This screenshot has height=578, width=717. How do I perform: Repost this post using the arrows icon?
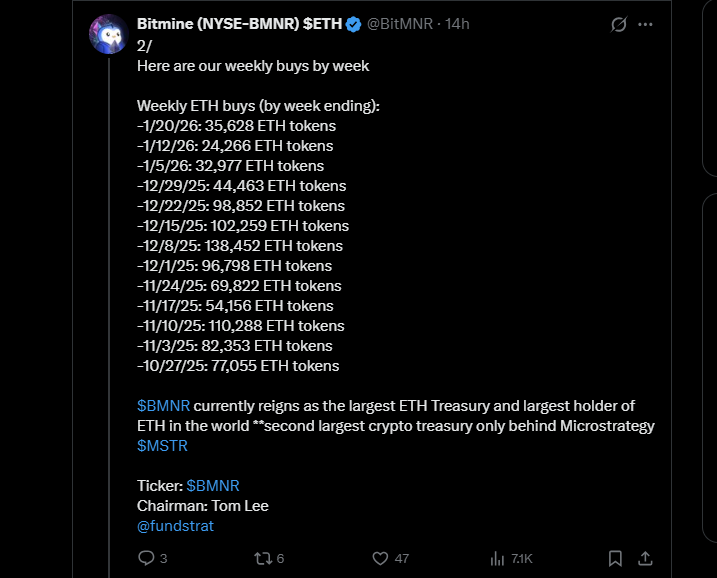[x=264, y=557]
